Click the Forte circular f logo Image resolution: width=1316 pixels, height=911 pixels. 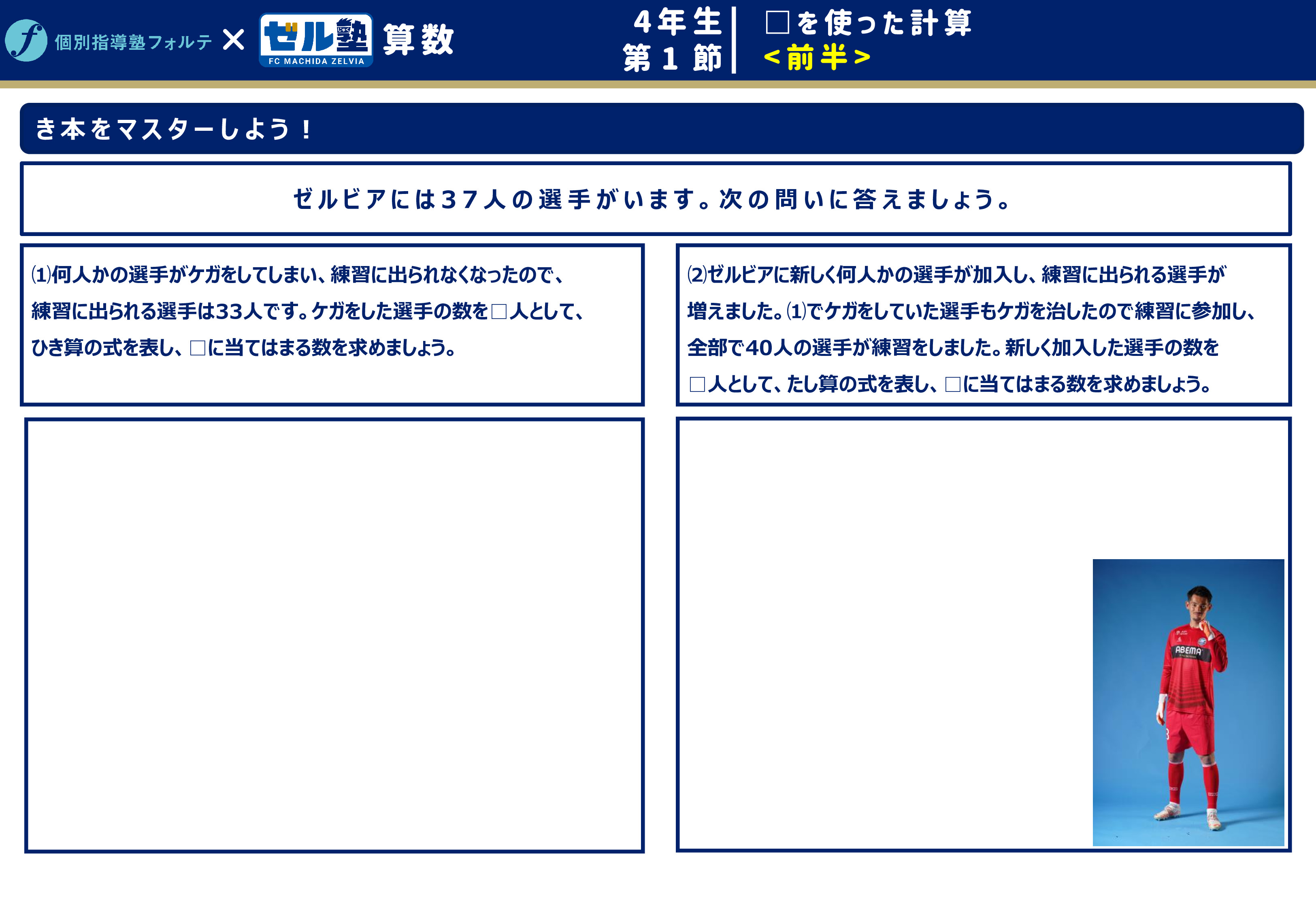coord(26,40)
